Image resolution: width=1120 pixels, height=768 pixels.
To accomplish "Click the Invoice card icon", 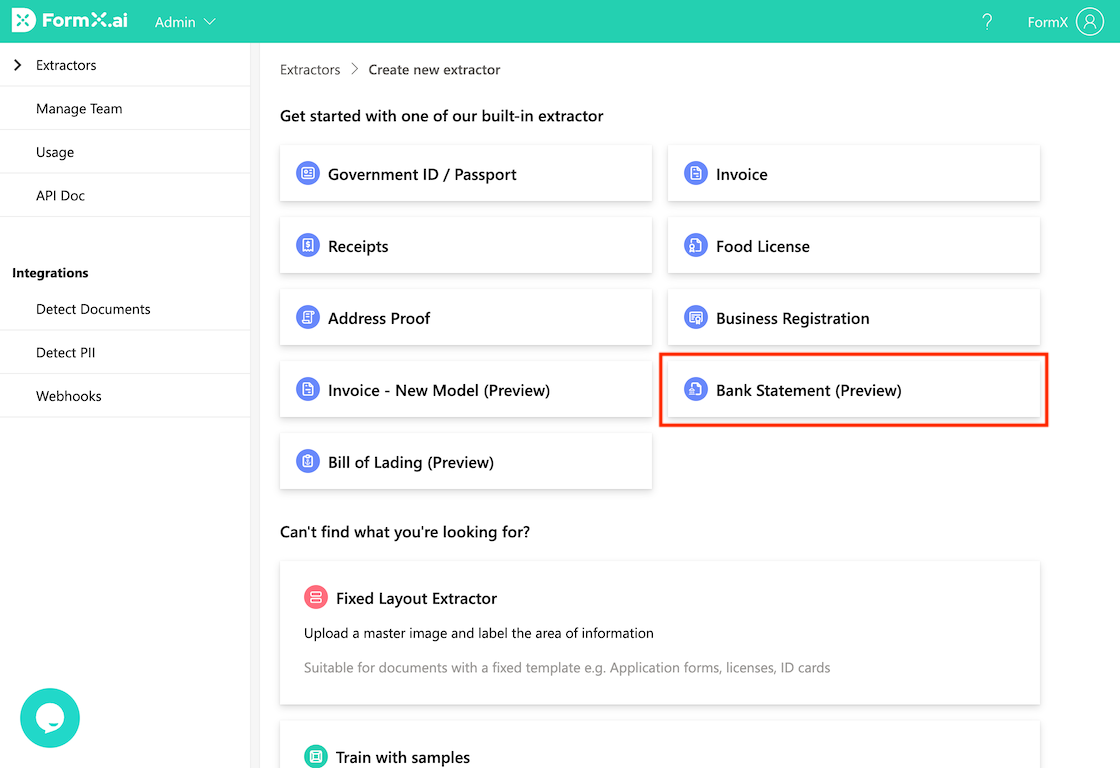I will pyautogui.click(x=696, y=174).
